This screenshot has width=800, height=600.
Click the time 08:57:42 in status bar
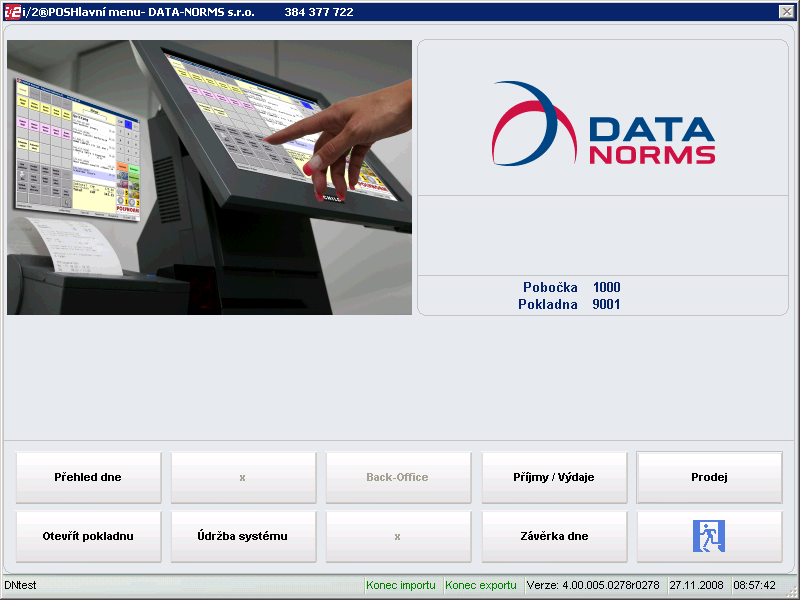754,585
